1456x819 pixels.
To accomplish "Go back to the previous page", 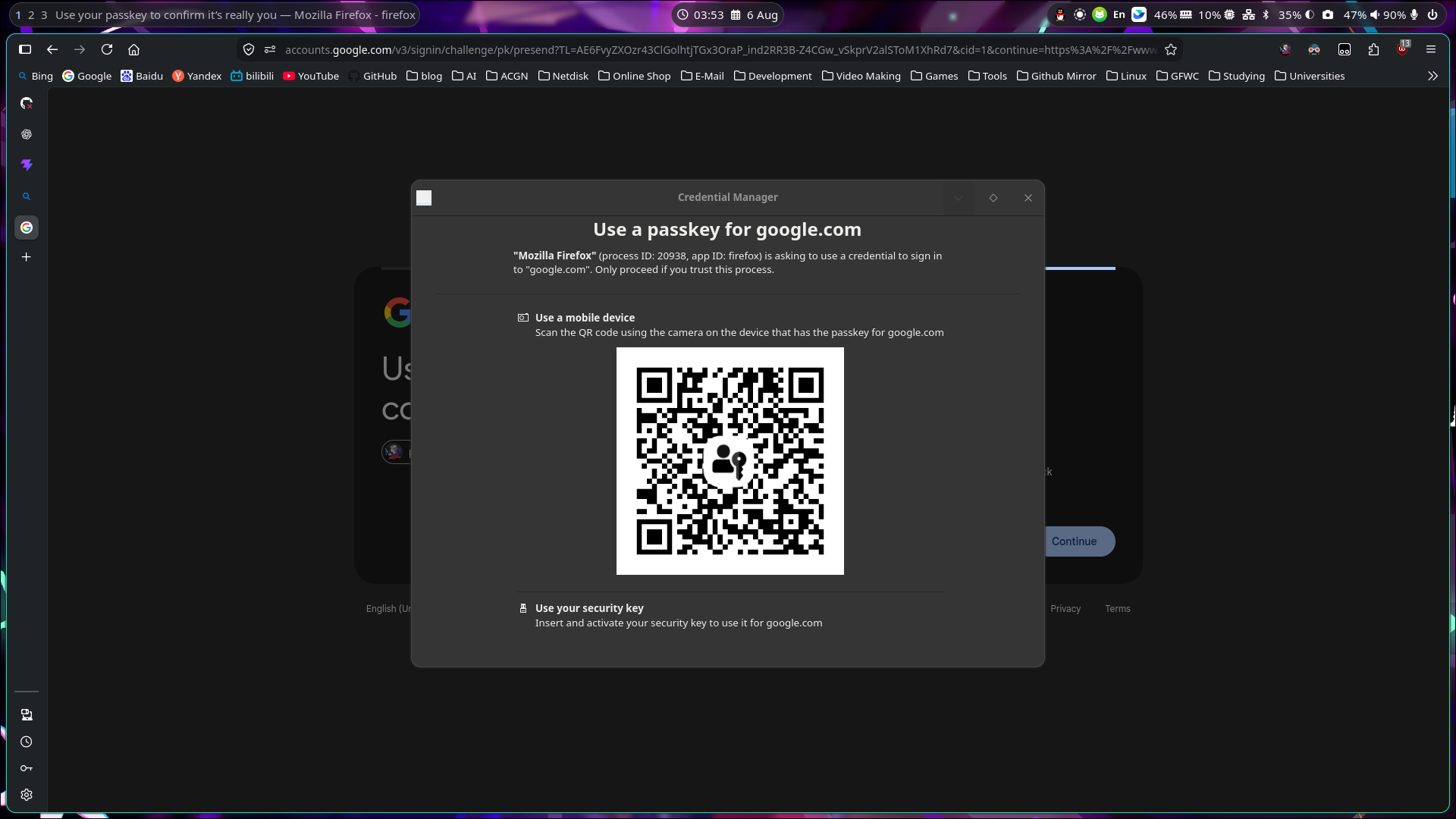I will click(52, 49).
